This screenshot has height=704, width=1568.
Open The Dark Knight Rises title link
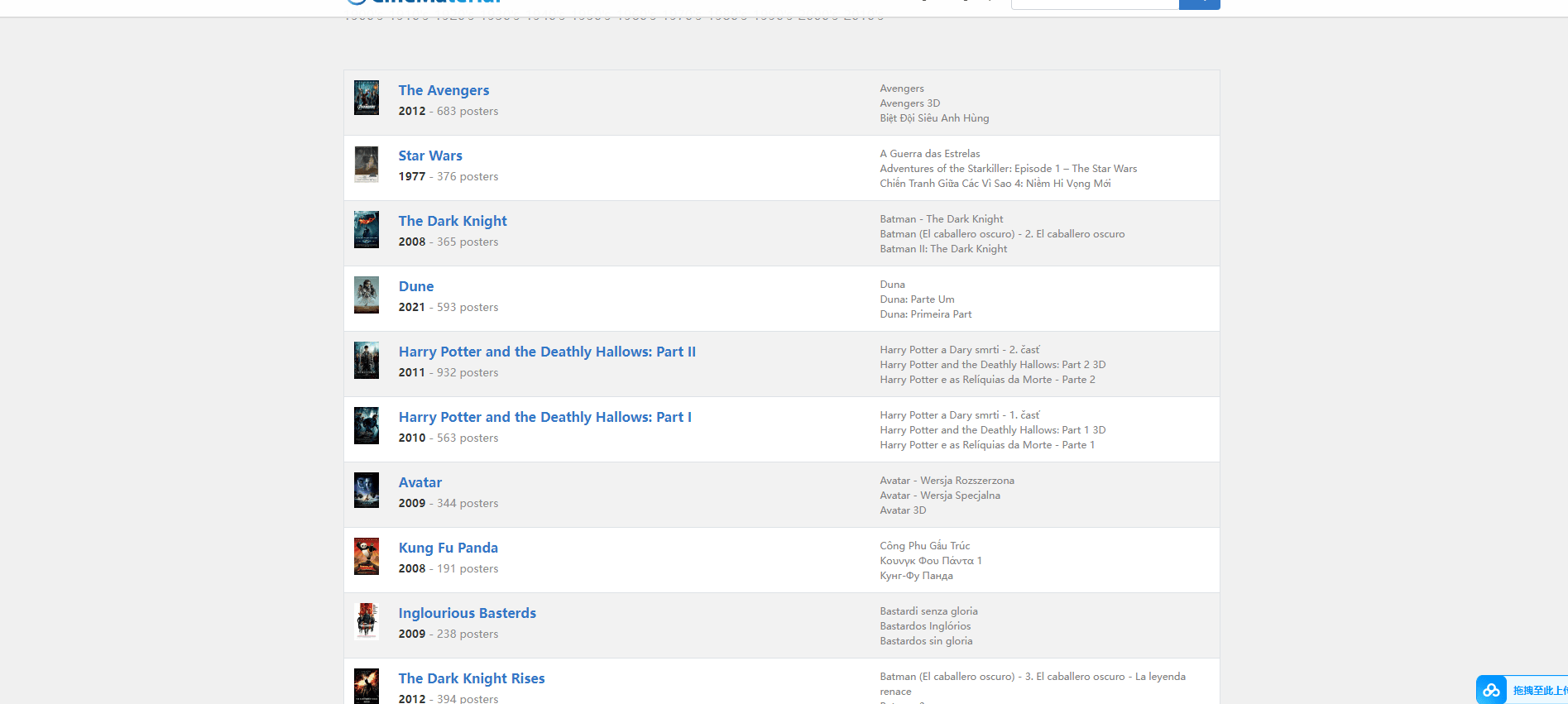pos(472,678)
